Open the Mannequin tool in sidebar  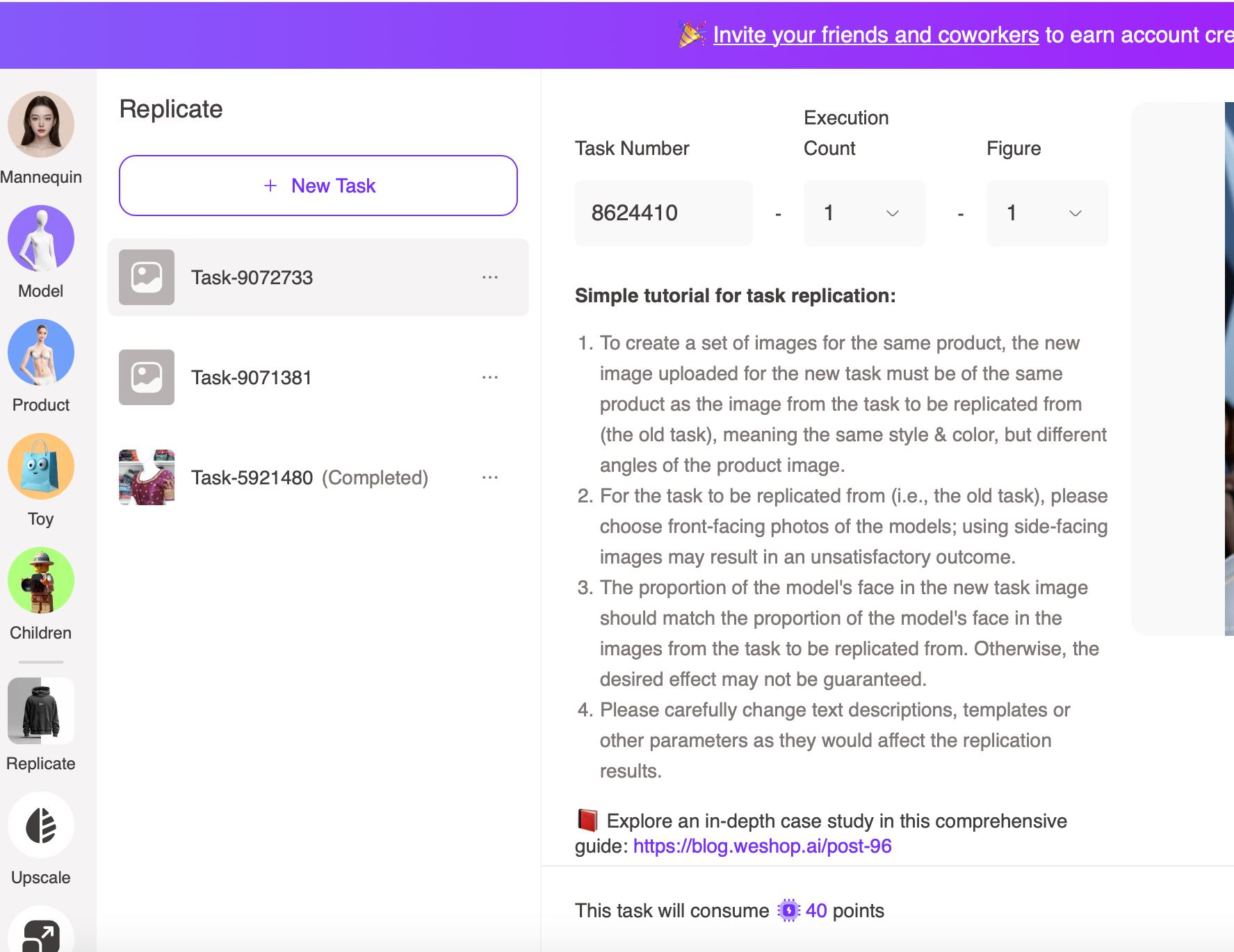point(41,125)
